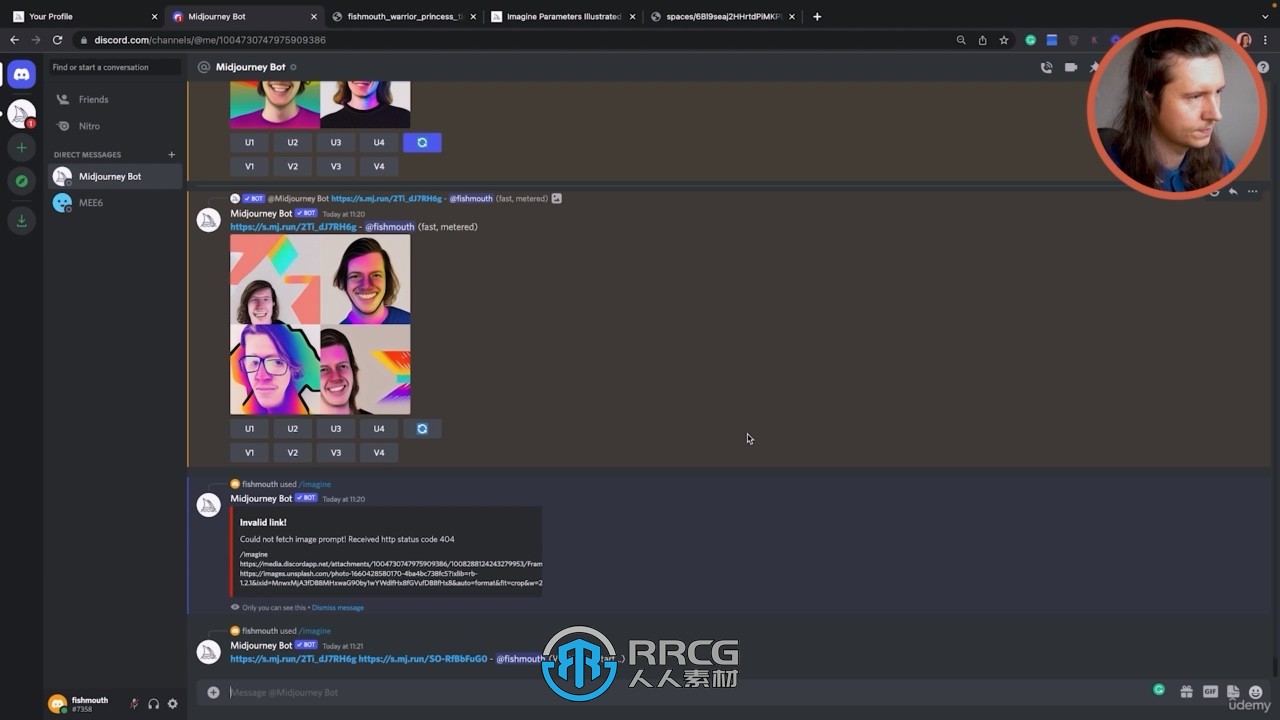Screen dimensions: 1280x720
Task: Open zoom magnifier icon in address bar
Action: point(961,40)
